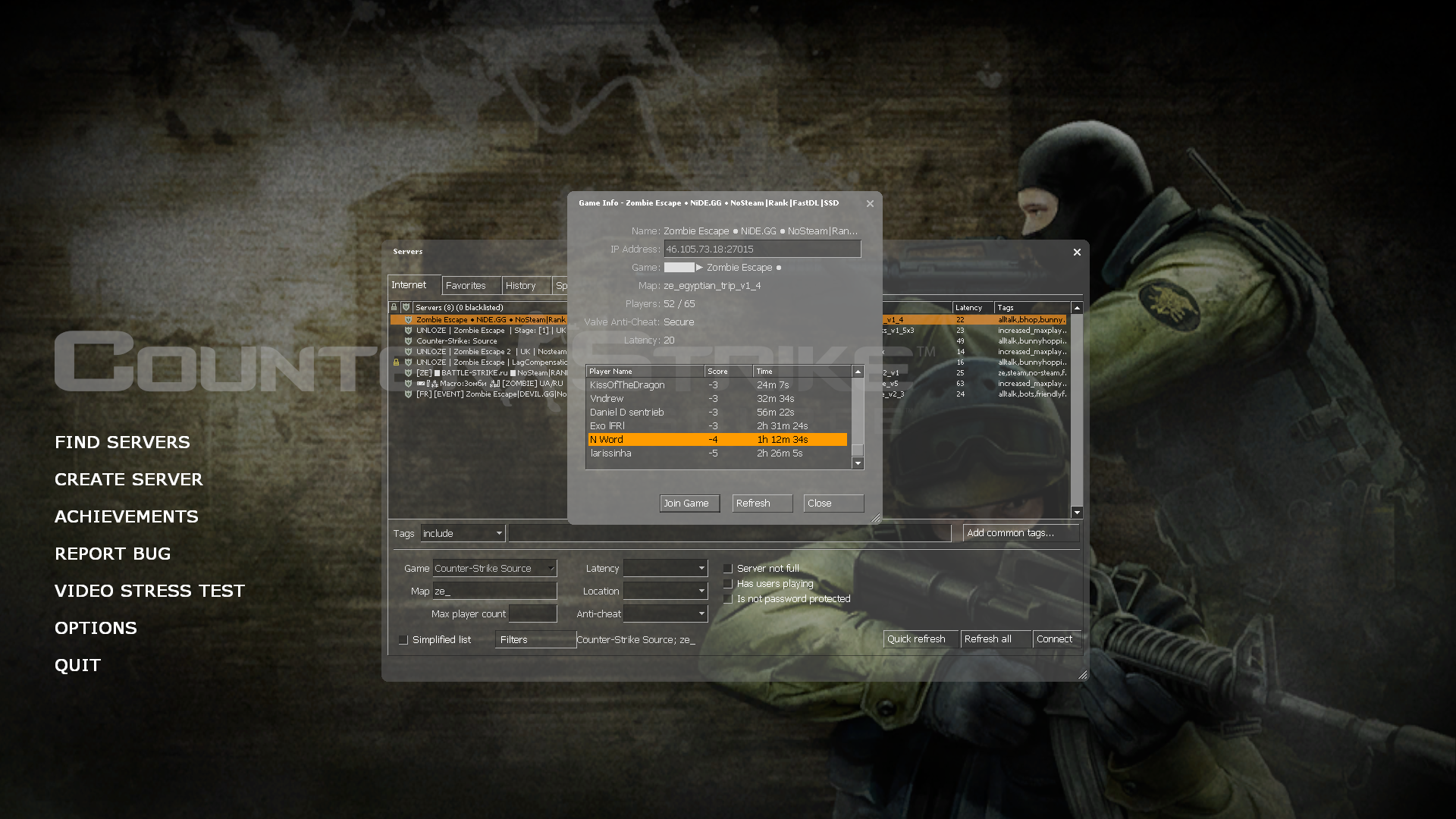Toggle the Has users playing checkbox

(728, 583)
